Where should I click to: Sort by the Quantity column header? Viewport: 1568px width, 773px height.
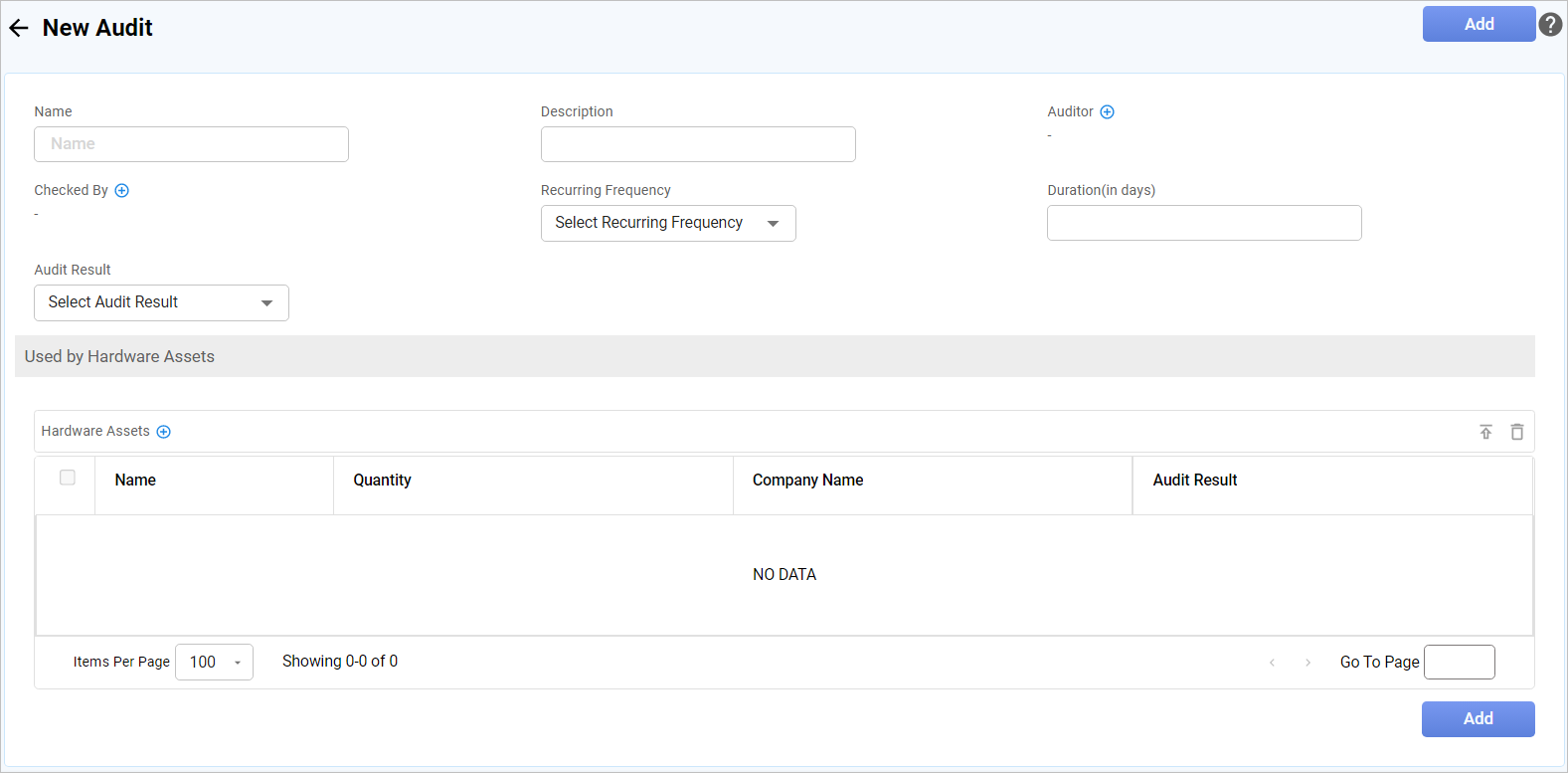point(382,481)
